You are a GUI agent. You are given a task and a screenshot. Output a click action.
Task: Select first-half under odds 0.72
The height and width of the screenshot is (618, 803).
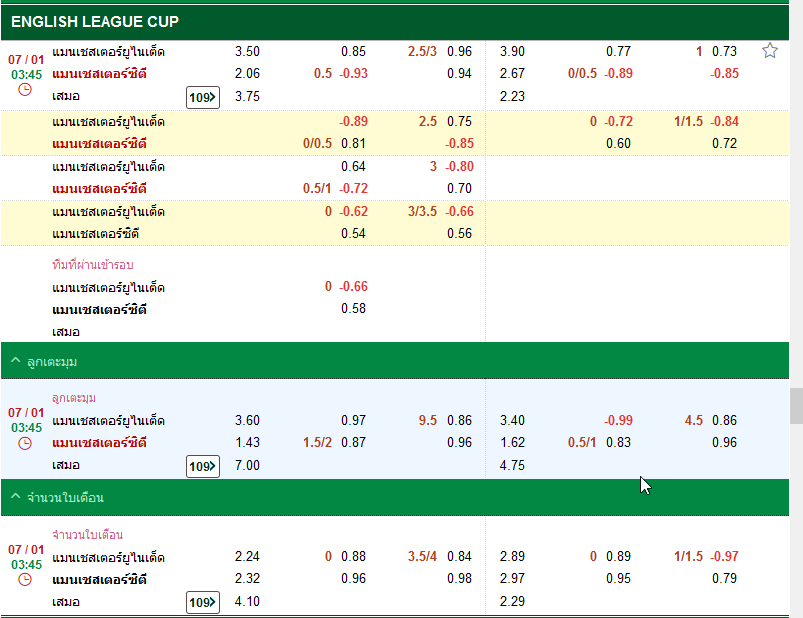tap(724, 144)
